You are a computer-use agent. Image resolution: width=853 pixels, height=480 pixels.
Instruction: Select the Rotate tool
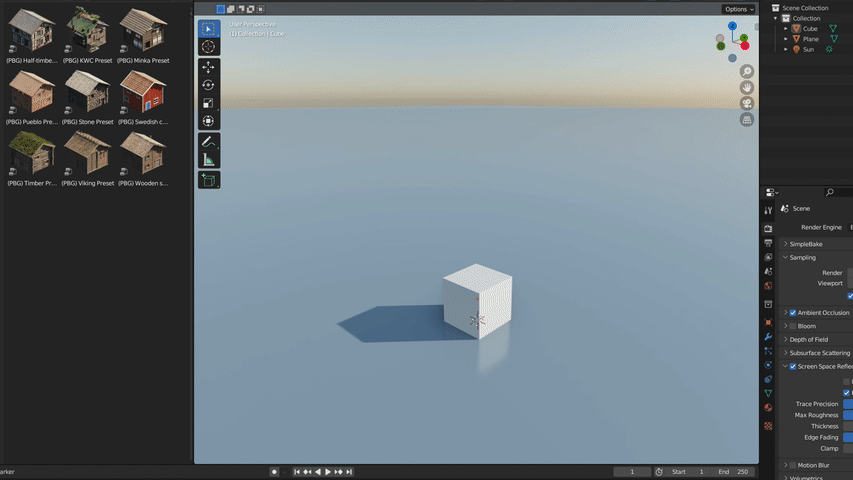click(208, 85)
